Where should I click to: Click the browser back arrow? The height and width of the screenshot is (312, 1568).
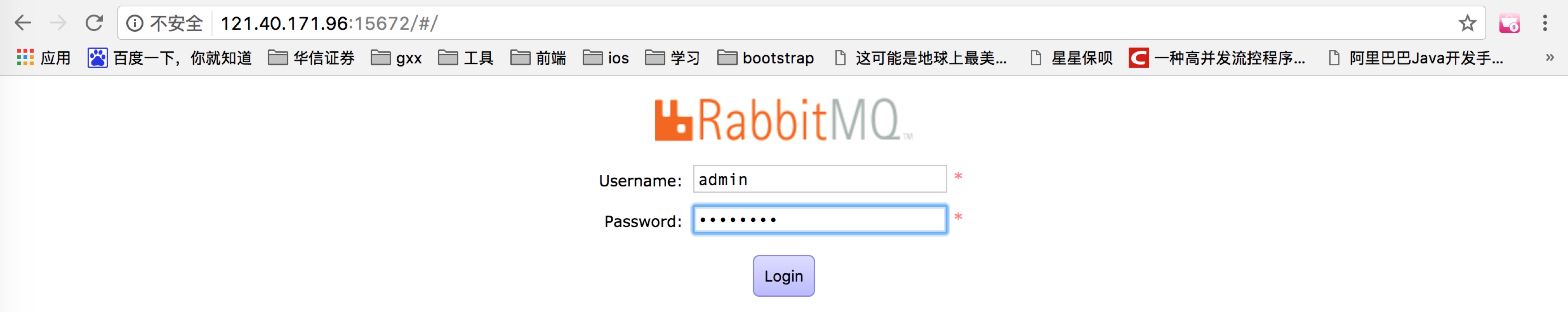[23, 23]
